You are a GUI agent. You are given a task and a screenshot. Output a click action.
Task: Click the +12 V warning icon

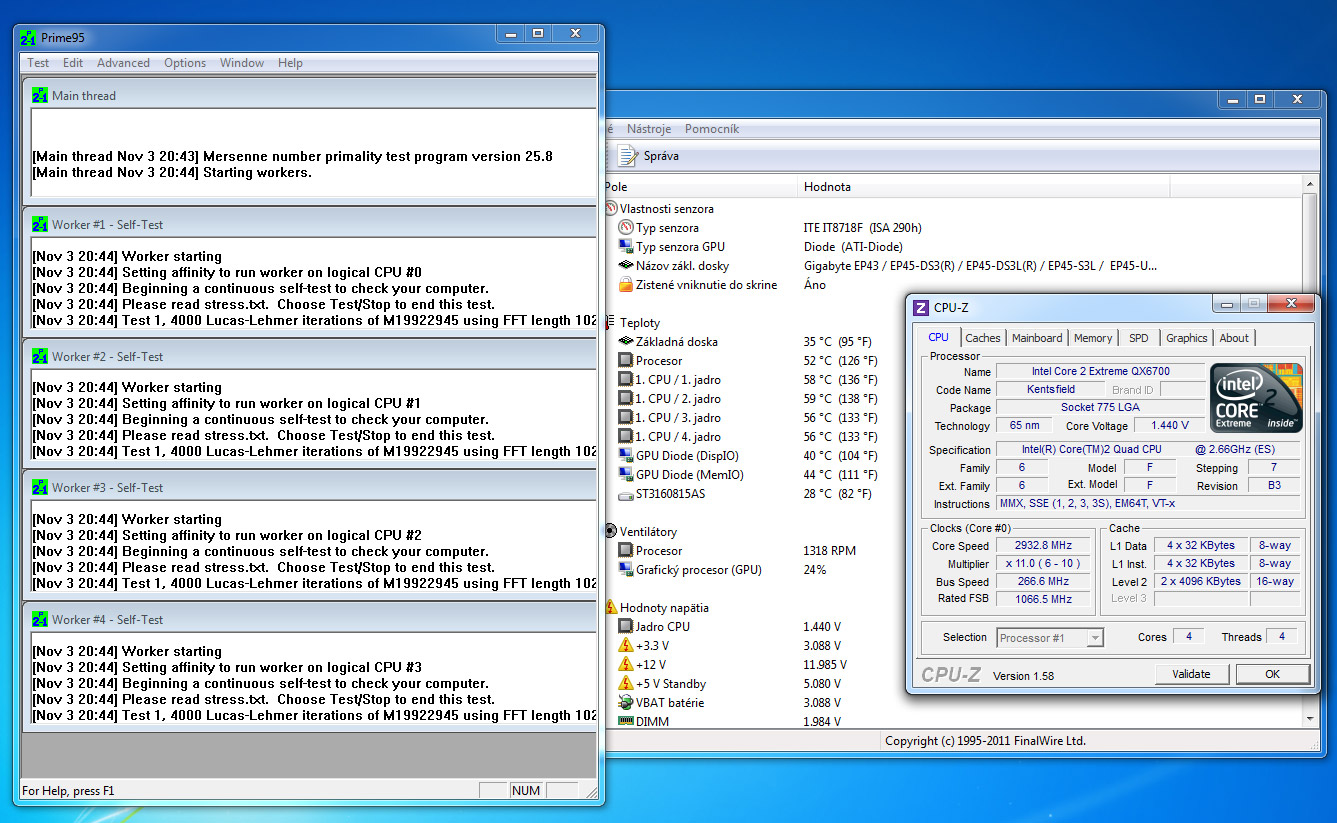click(626, 665)
